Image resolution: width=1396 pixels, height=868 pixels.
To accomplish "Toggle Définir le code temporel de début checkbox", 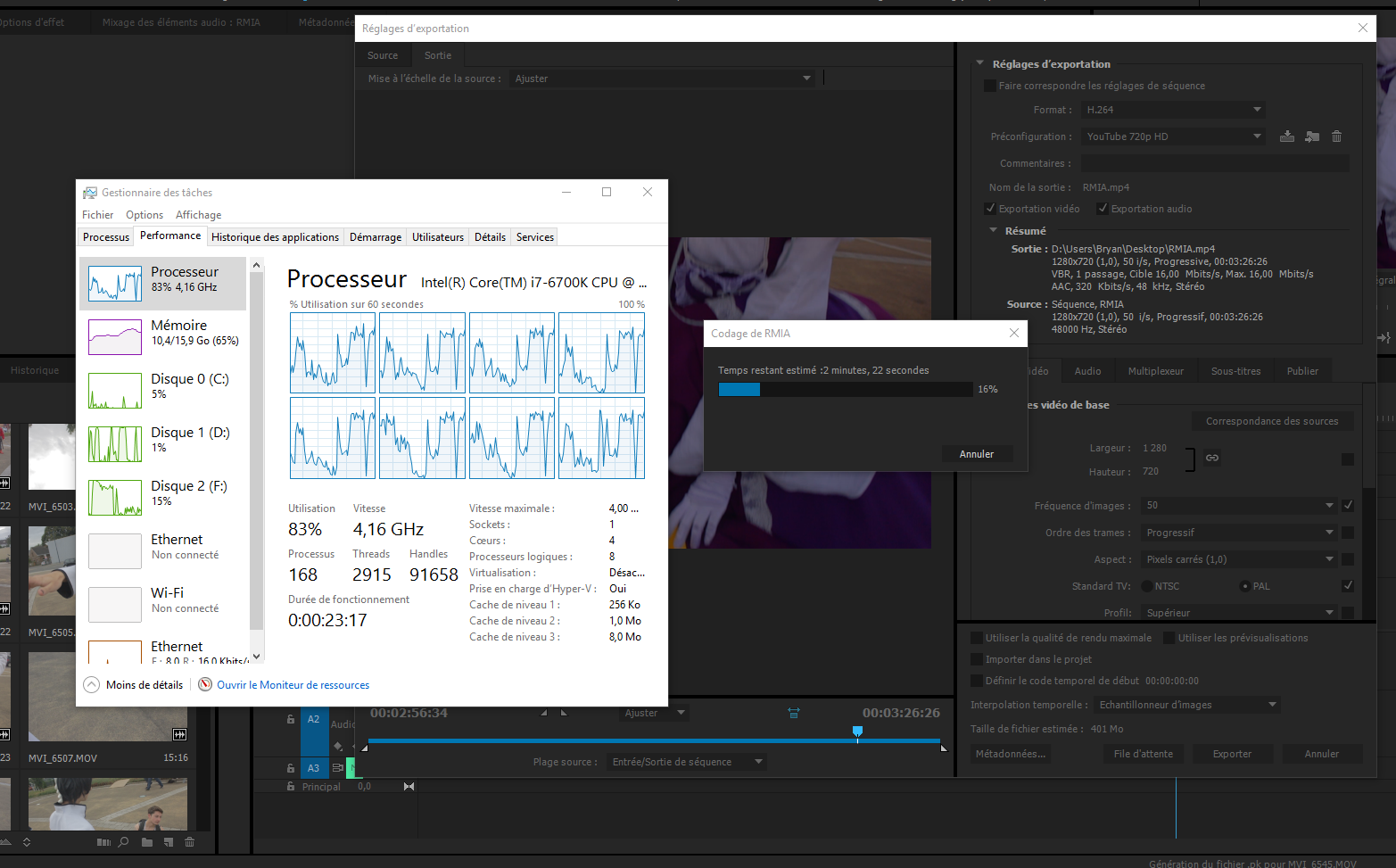I will tap(977, 681).
